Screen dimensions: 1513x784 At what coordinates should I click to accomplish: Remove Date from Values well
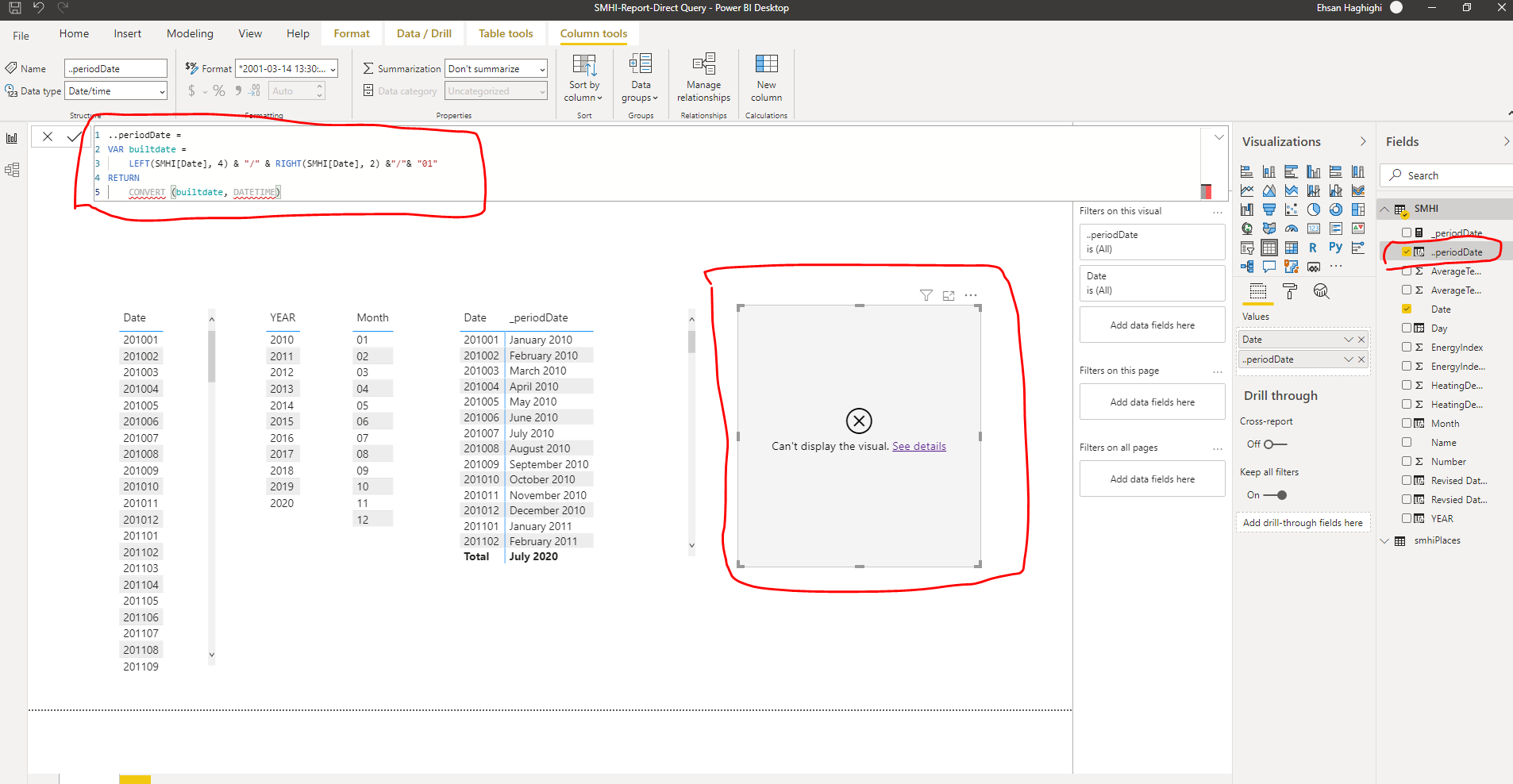pos(1361,340)
